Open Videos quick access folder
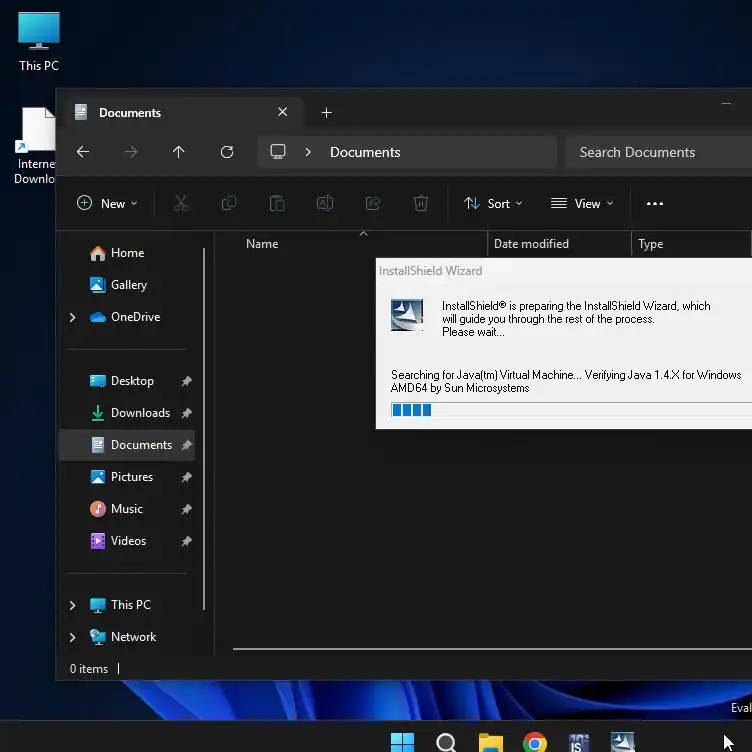Image resolution: width=752 pixels, height=752 pixels. coord(128,541)
